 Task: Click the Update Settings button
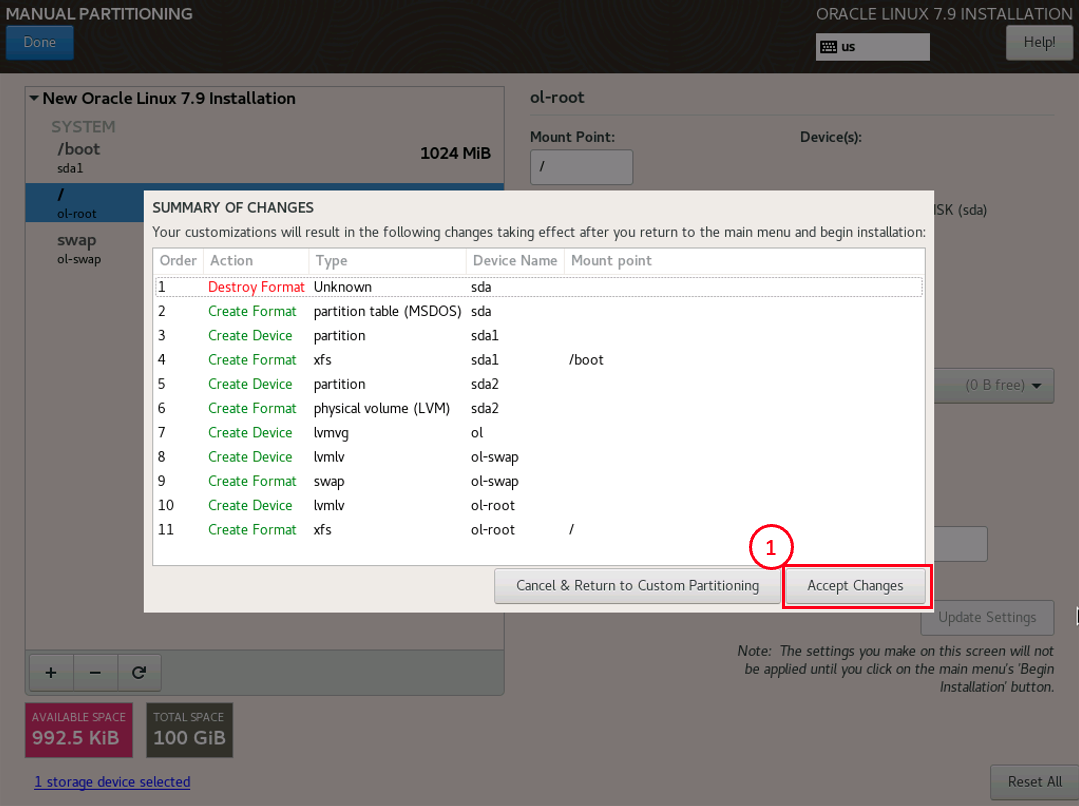[x=987, y=617]
